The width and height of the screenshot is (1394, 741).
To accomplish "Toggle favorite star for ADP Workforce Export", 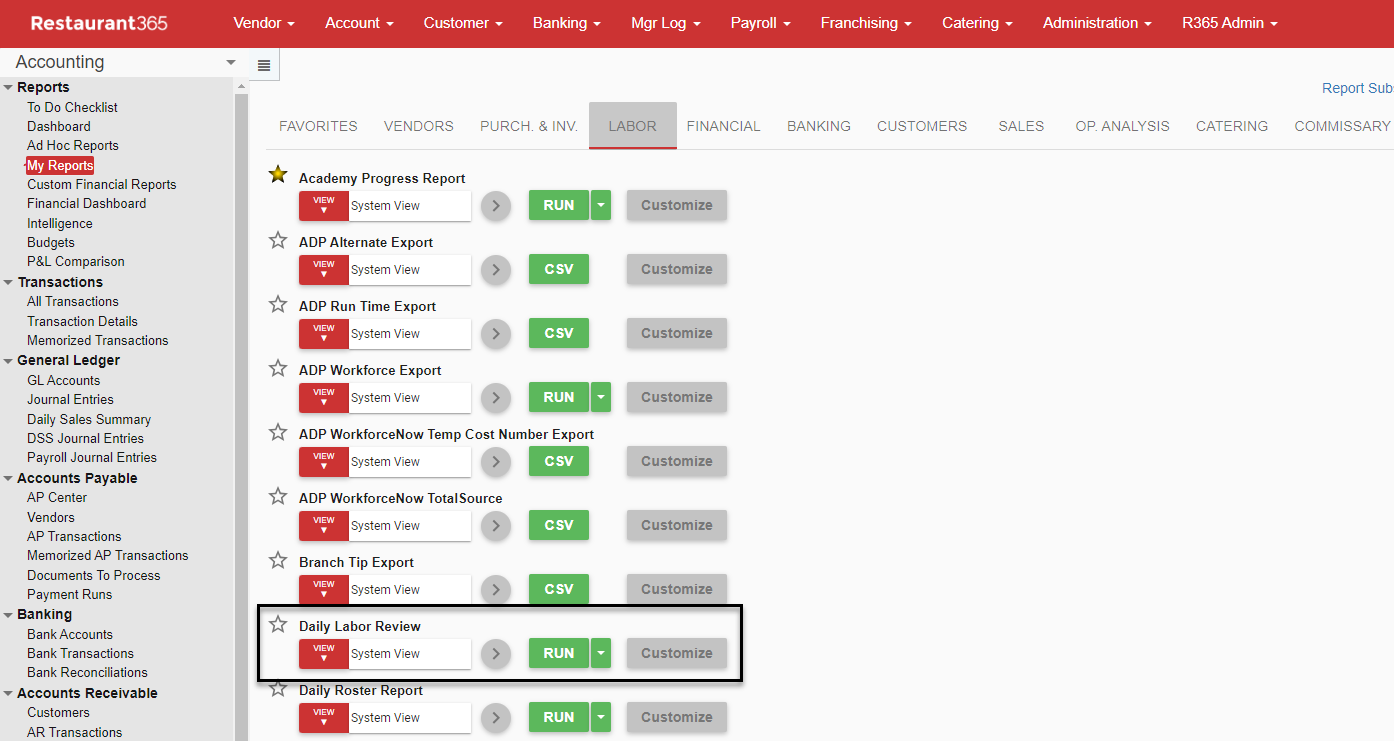I will click(x=278, y=368).
